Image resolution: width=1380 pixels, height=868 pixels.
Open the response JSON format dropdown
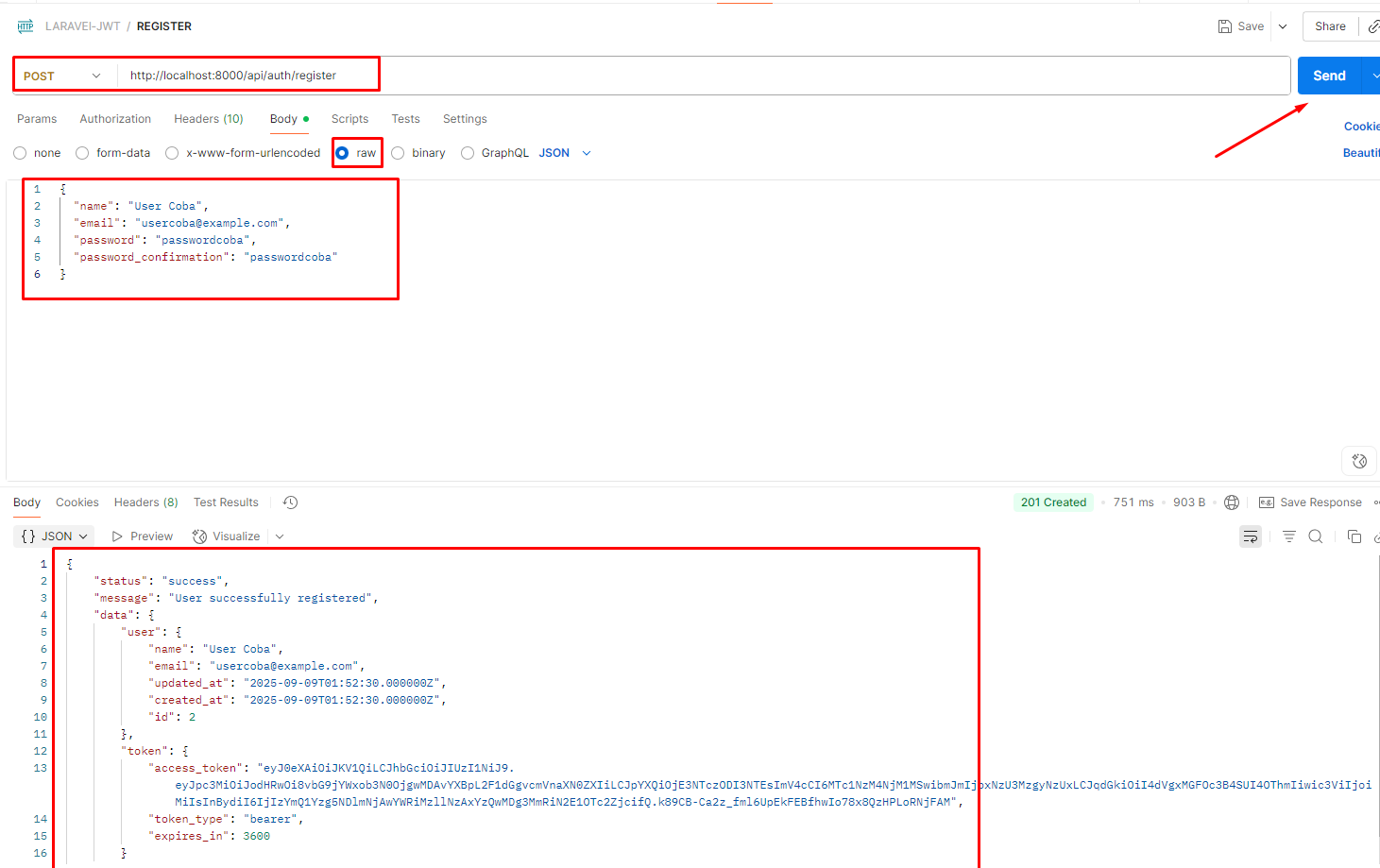pyautogui.click(x=55, y=536)
